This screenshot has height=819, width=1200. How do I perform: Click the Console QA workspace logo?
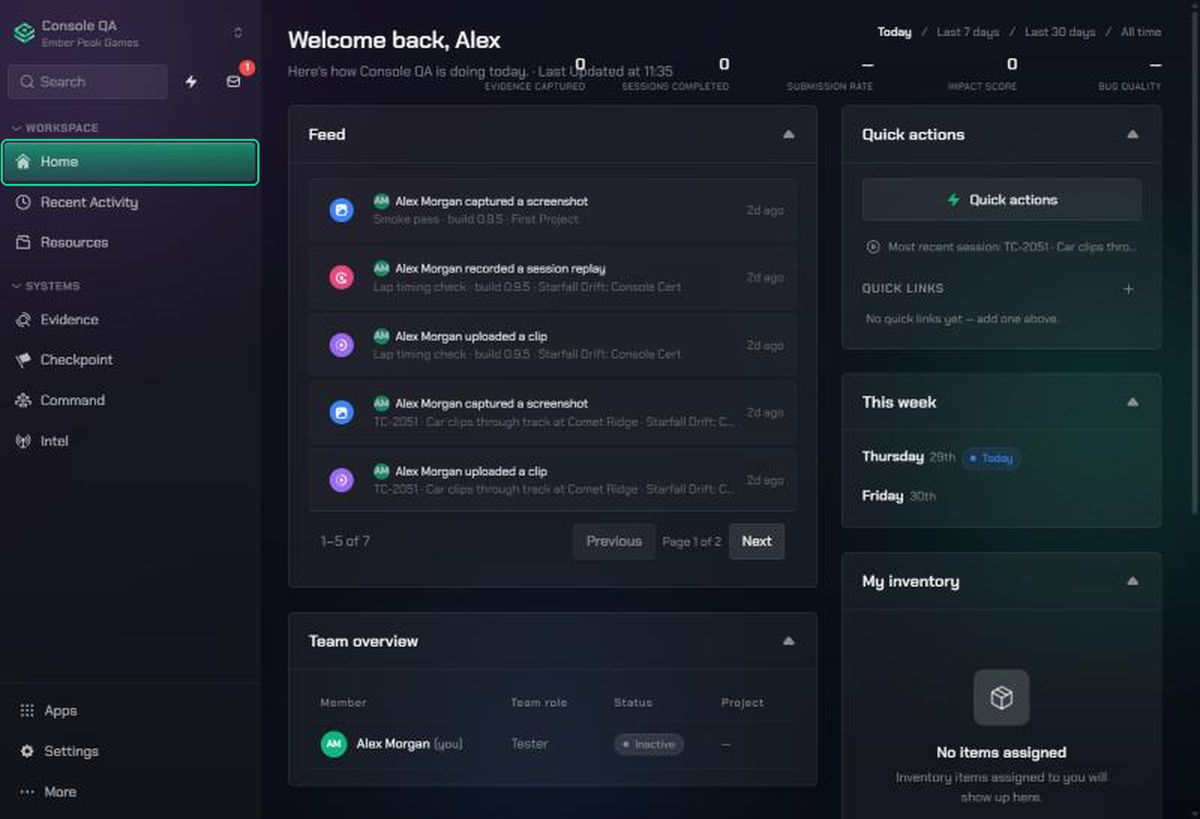tap(24, 33)
